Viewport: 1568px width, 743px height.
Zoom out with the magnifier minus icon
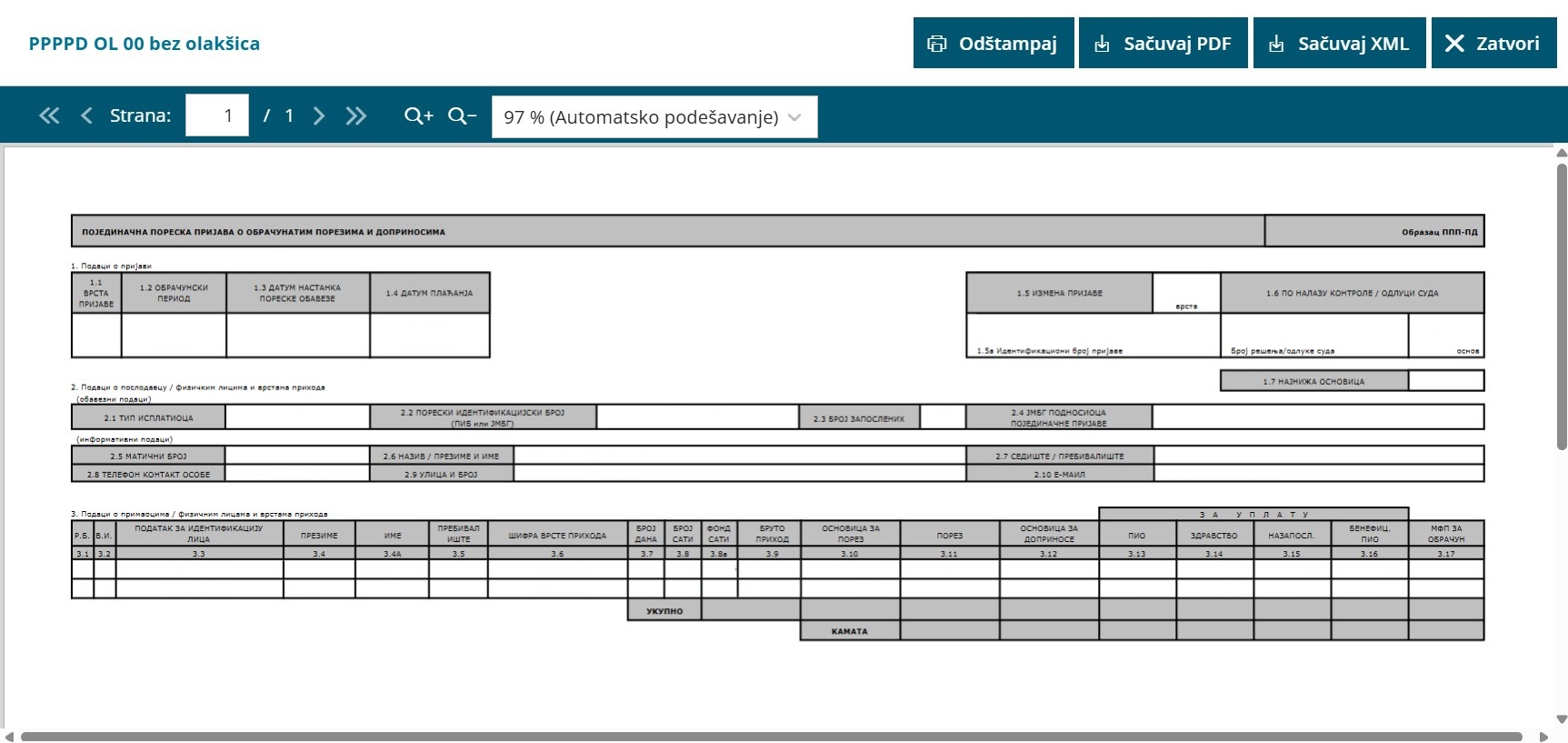click(x=462, y=115)
